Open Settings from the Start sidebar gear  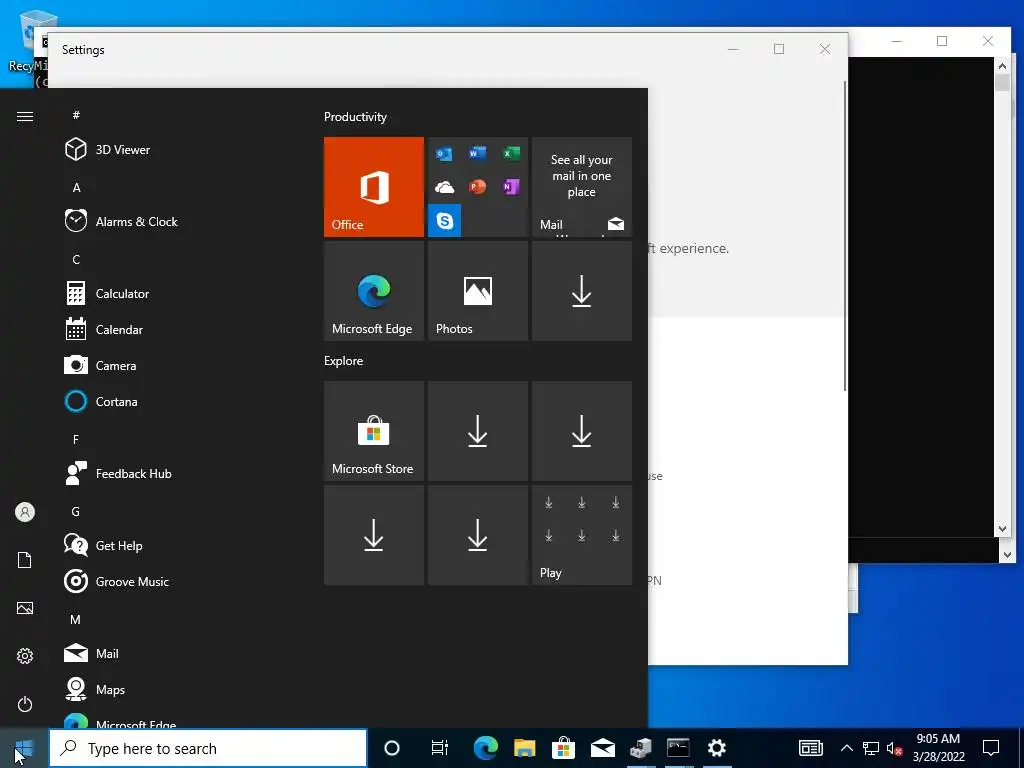pos(25,656)
